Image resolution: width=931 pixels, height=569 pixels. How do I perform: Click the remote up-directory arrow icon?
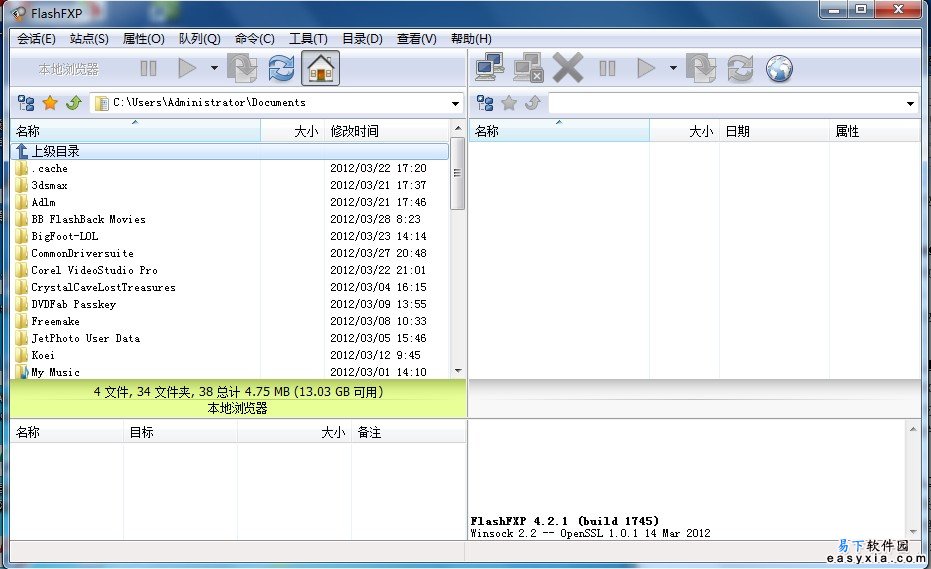(x=533, y=103)
